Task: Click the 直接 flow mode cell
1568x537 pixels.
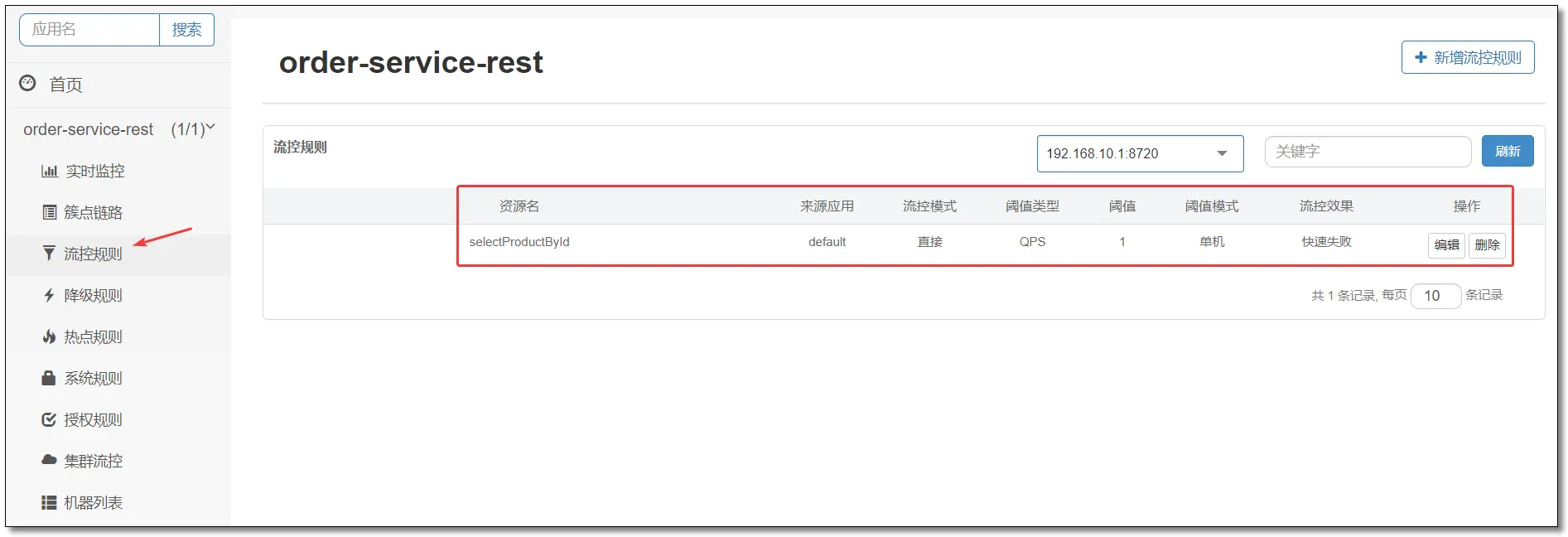Action: coord(930,242)
